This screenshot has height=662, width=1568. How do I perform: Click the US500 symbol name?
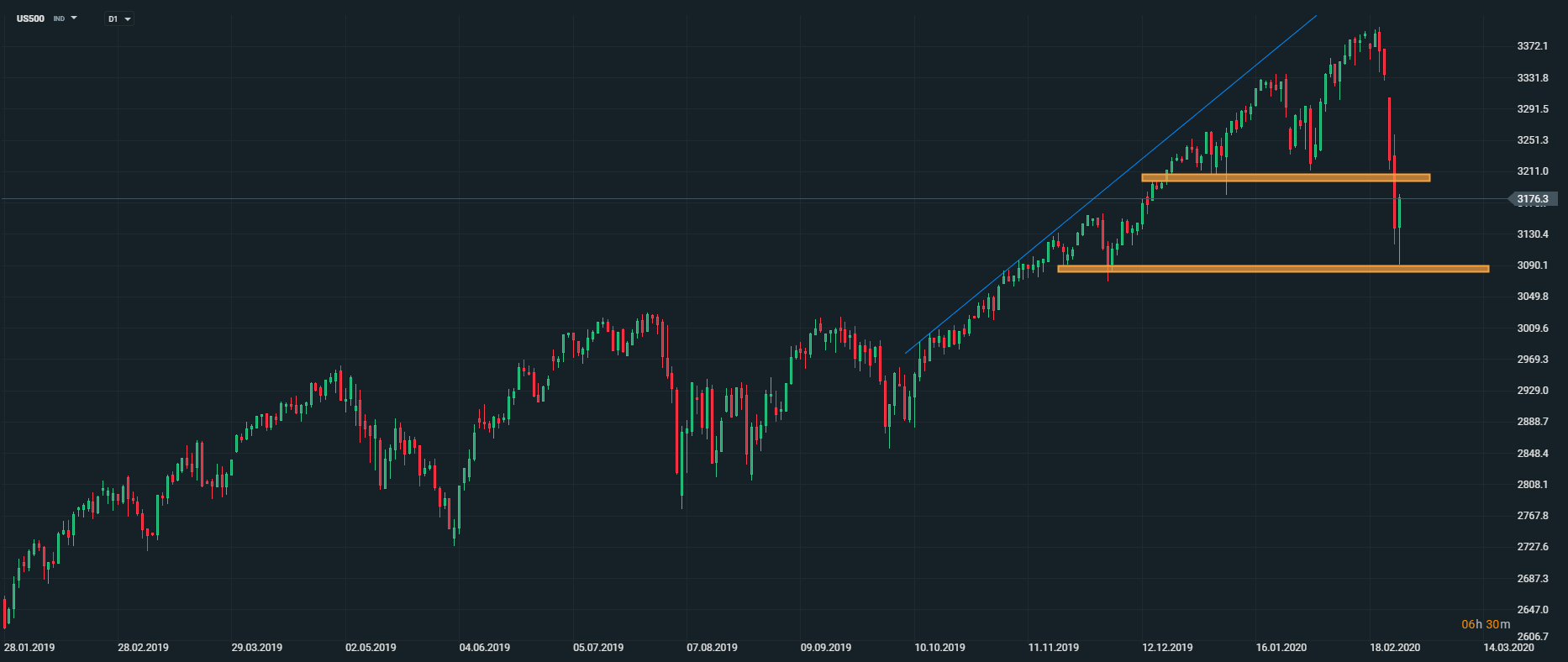[x=30, y=18]
